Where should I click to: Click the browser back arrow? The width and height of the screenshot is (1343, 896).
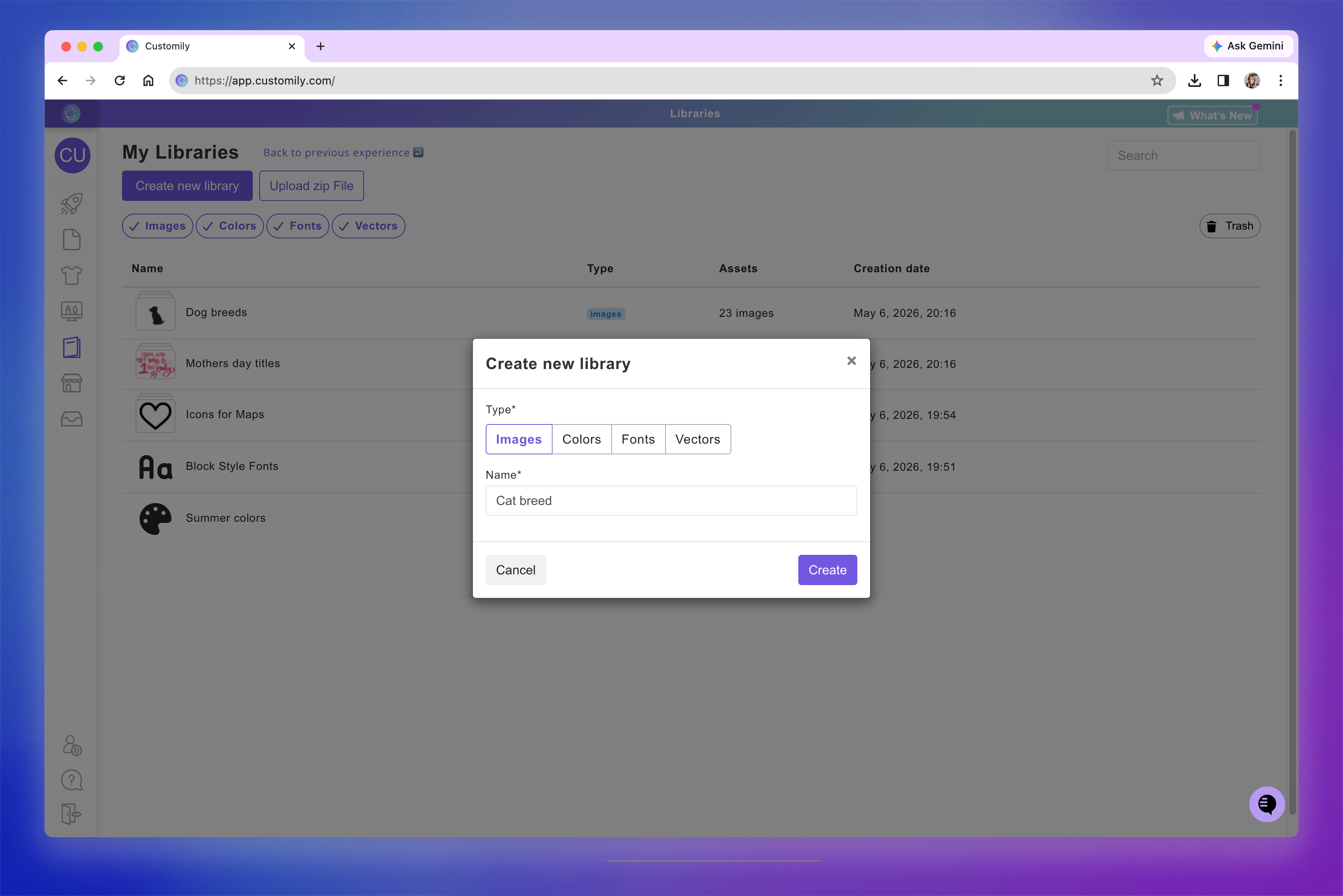62,81
